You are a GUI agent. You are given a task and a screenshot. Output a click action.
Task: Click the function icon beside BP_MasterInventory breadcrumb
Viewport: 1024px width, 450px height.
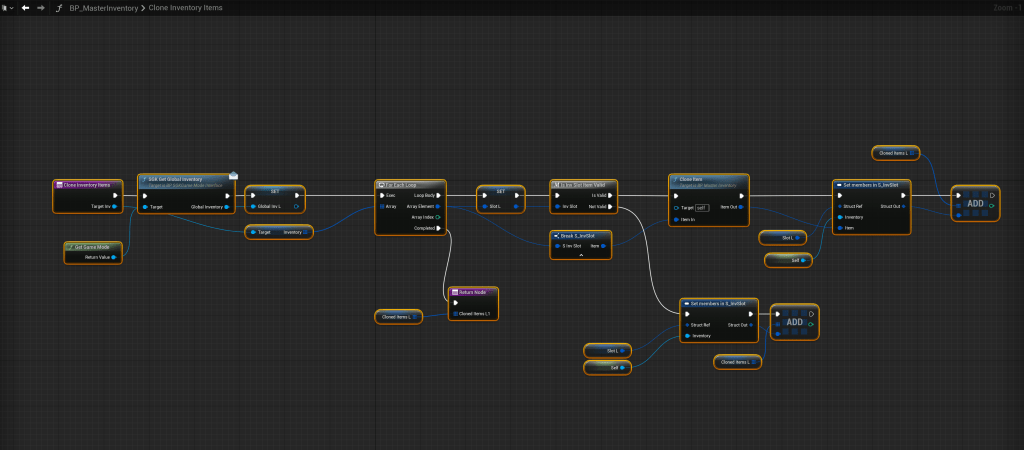(x=59, y=8)
